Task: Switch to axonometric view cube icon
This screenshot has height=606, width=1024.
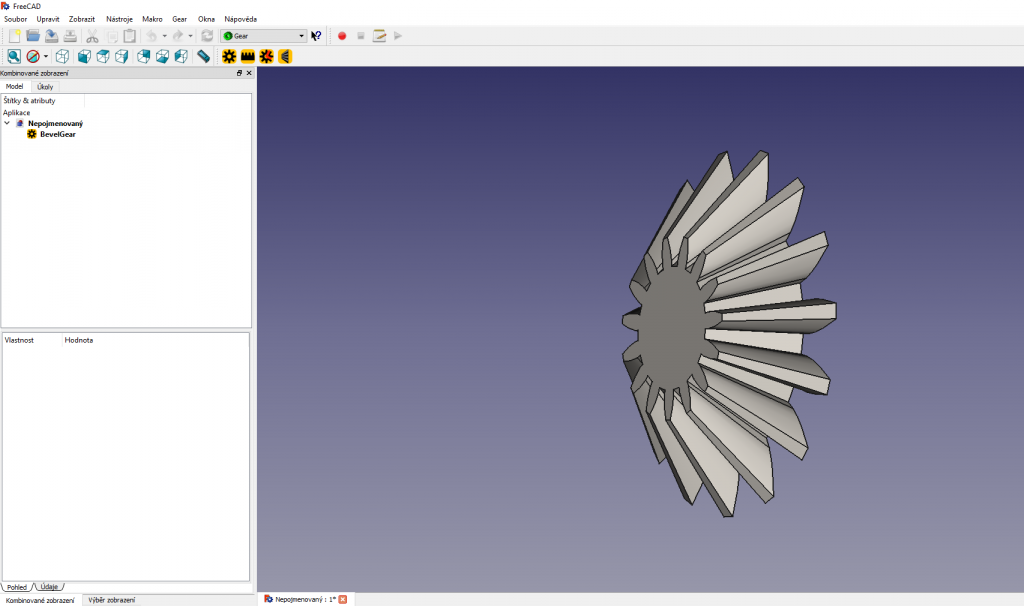Action: coord(62,57)
